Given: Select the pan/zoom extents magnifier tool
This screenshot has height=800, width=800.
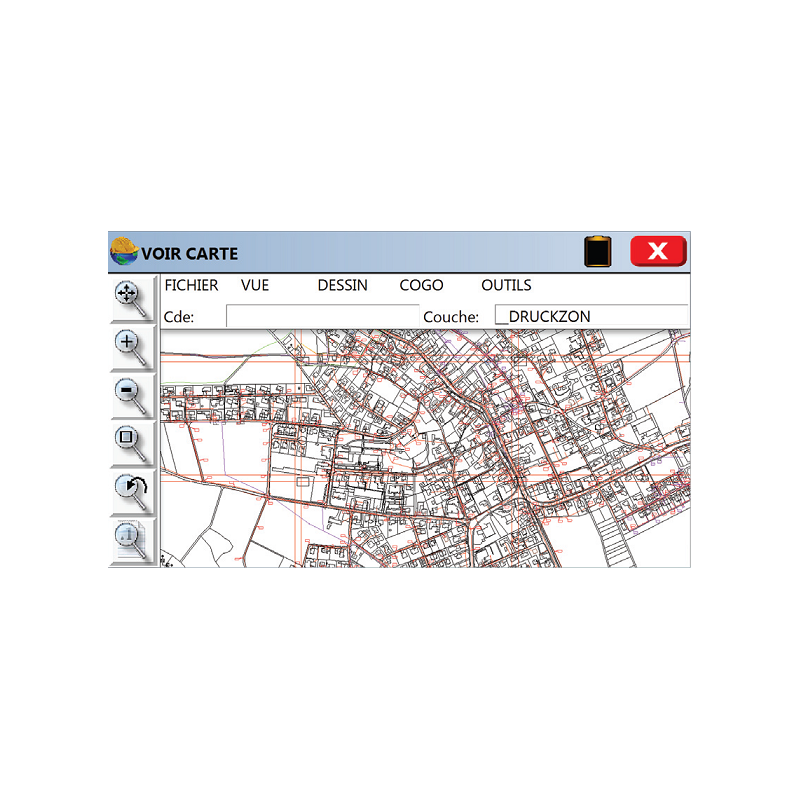Looking at the screenshot, I should click(132, 300).
